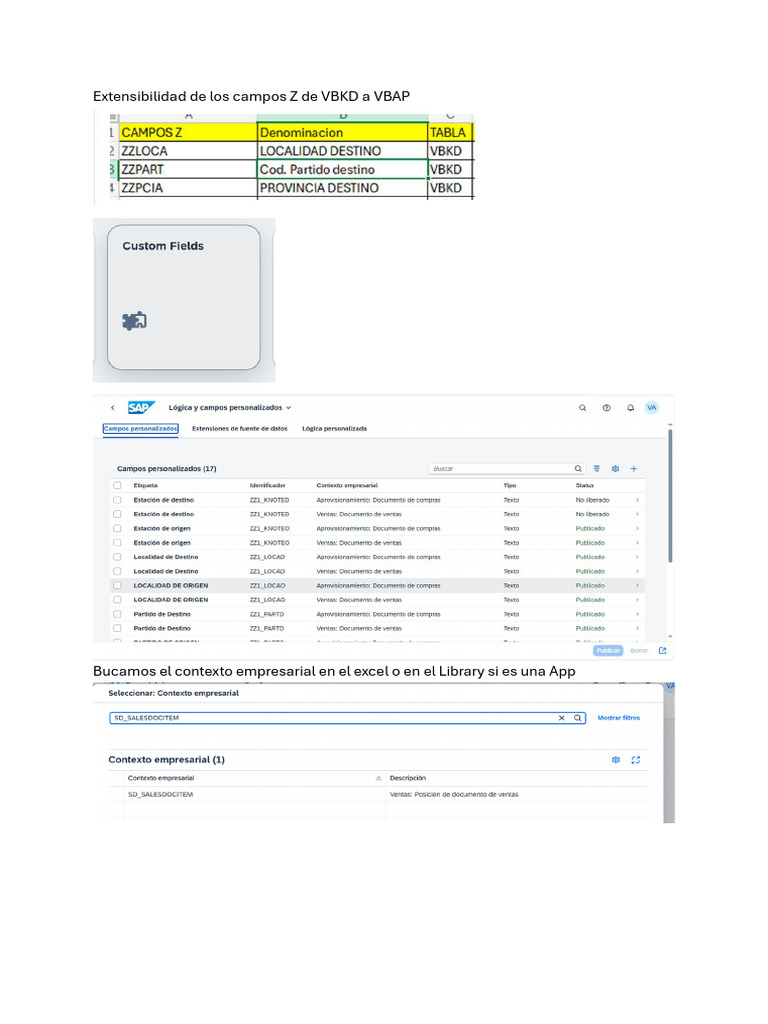This screenshot has width=768, height=1024.
Task: Check LOCALIDAD DE ORIGEN compras row
Action: (x=117, y=585)
